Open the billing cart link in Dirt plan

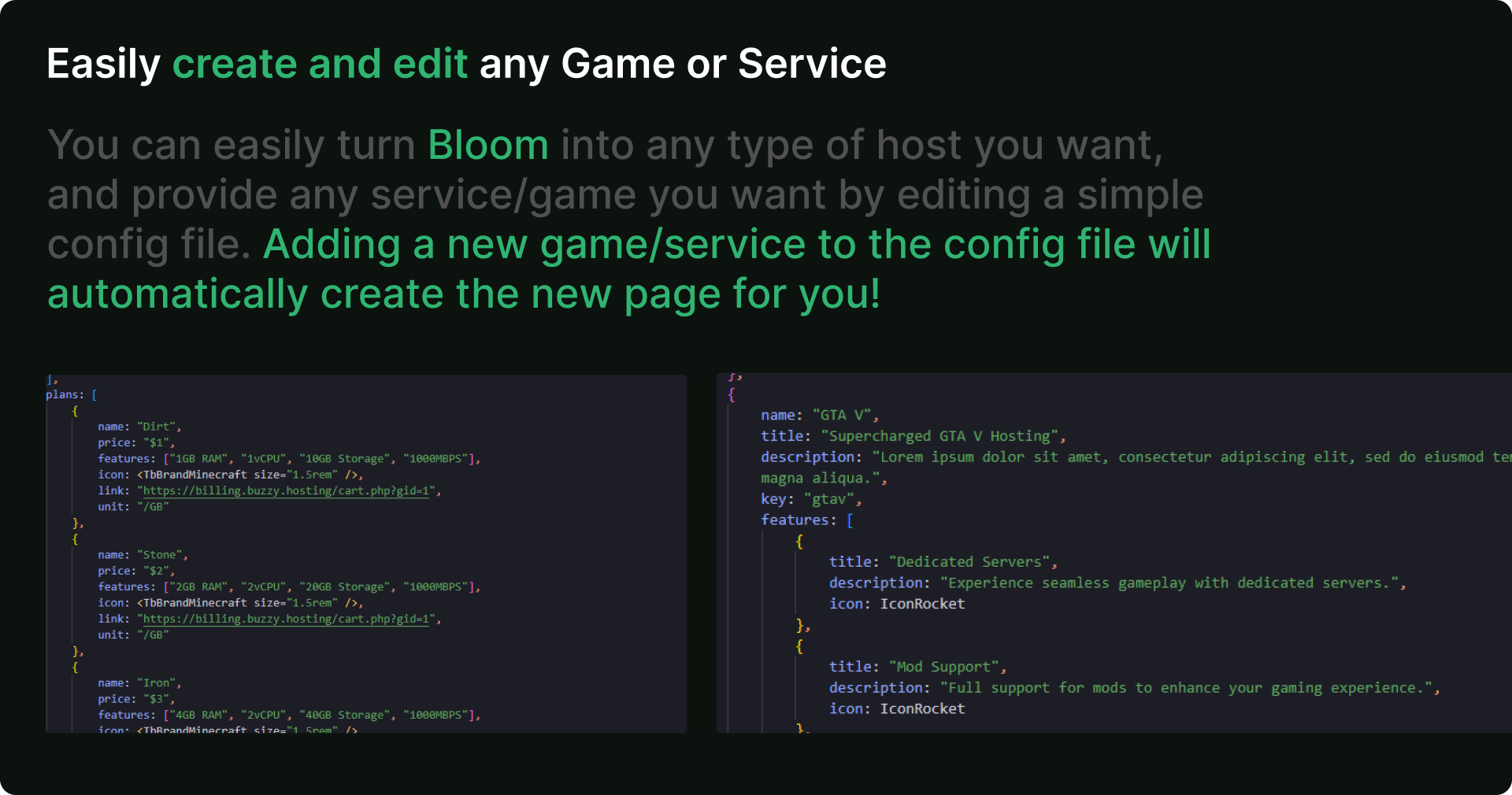(x=286, y=491)
